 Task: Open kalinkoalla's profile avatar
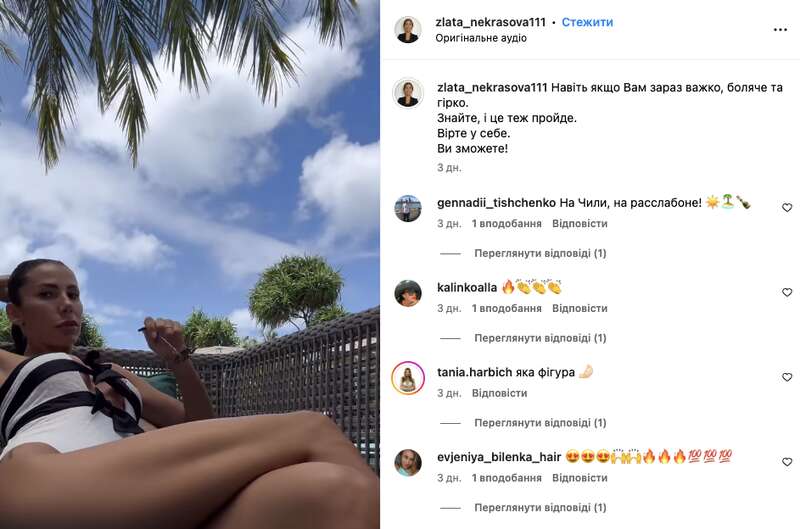(x=408, y=293)
